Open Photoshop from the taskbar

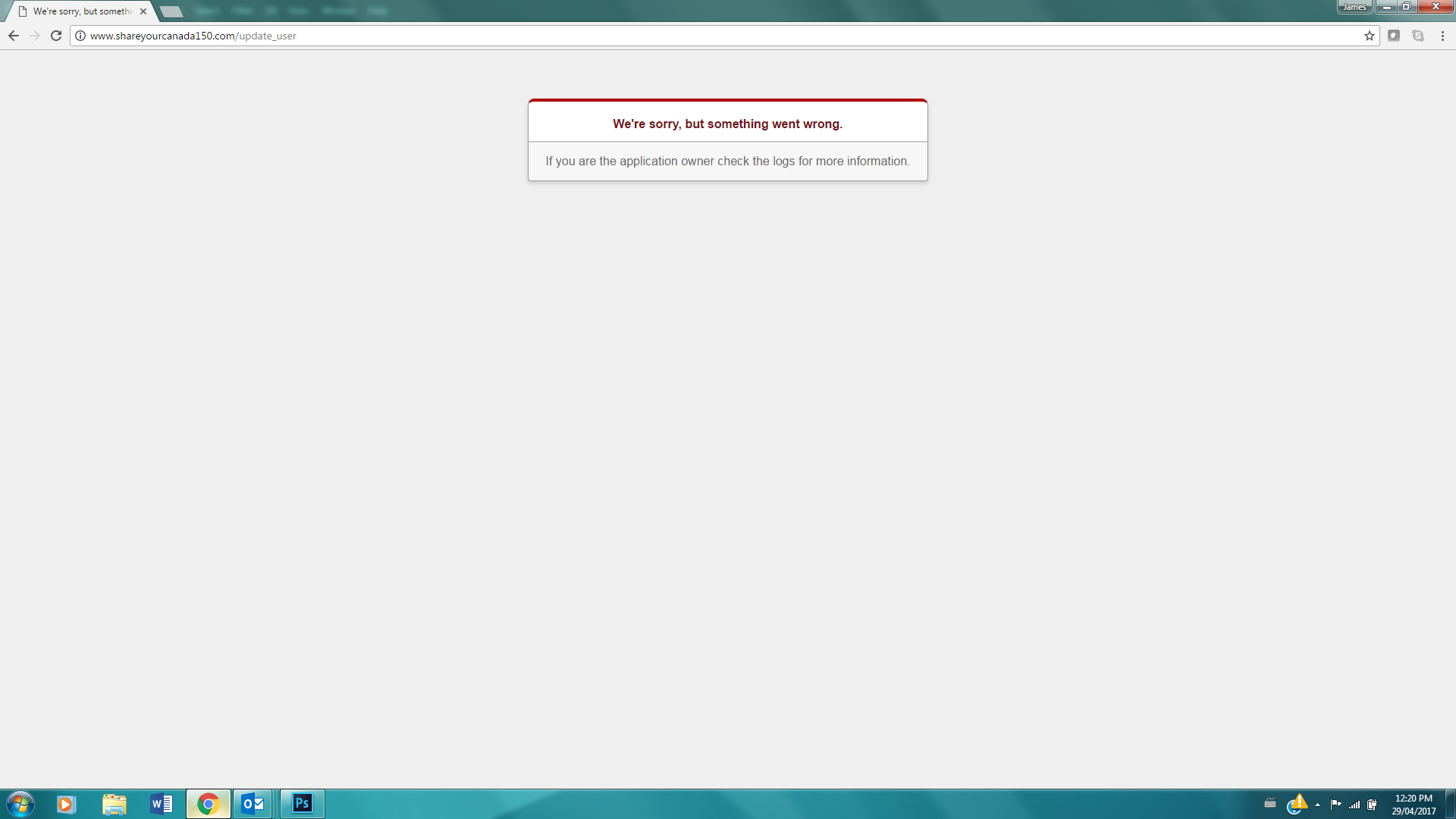(x=303, y=803)
